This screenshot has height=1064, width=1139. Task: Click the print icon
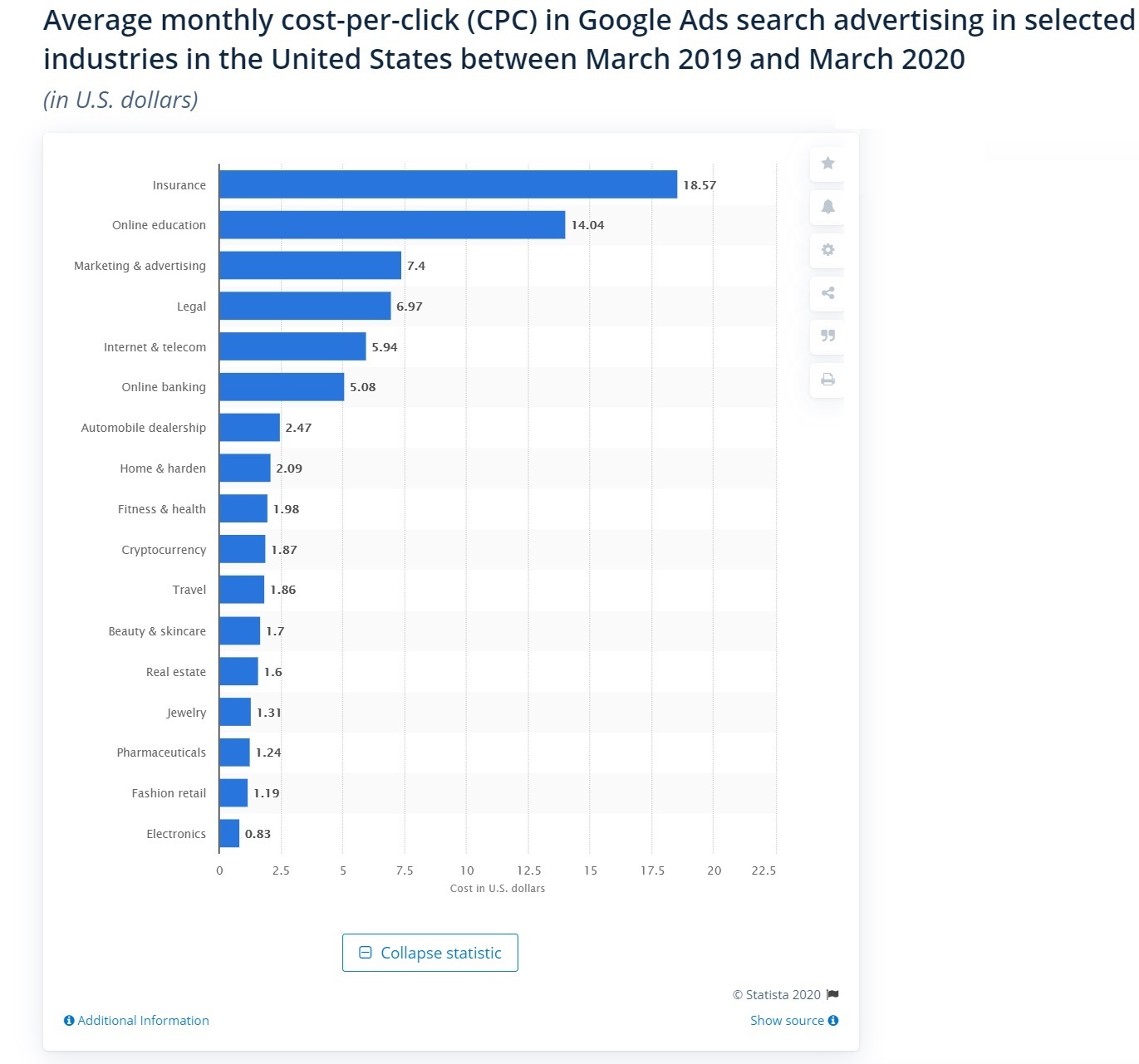[x=827, y=380]
